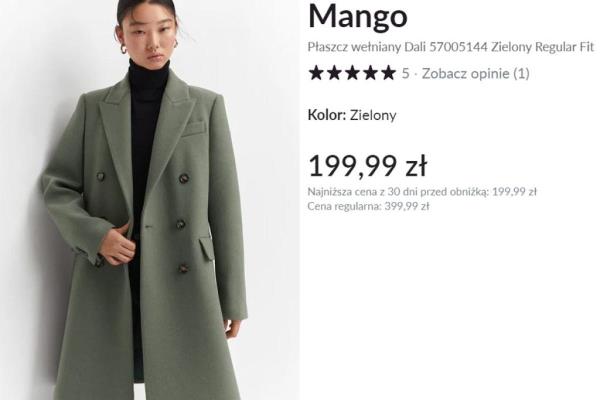Click the second rating star

pos(334,73)
